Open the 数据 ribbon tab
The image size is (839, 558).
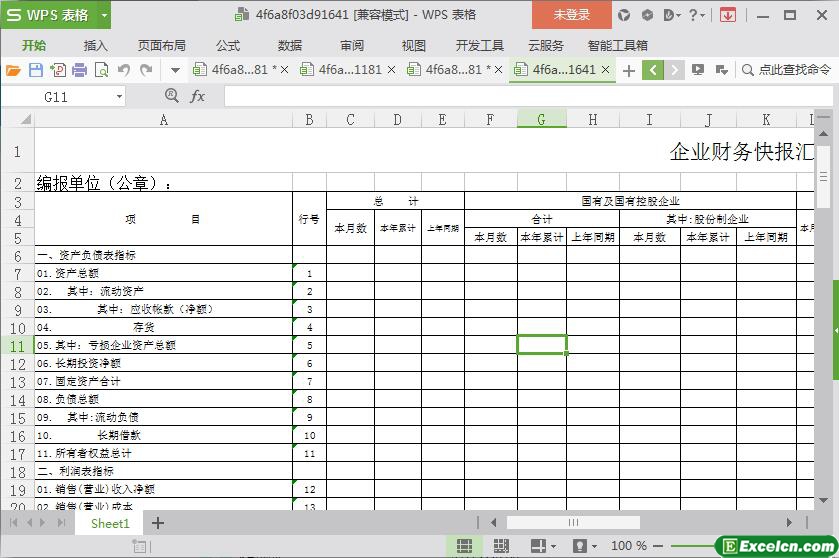click(290, 45)
